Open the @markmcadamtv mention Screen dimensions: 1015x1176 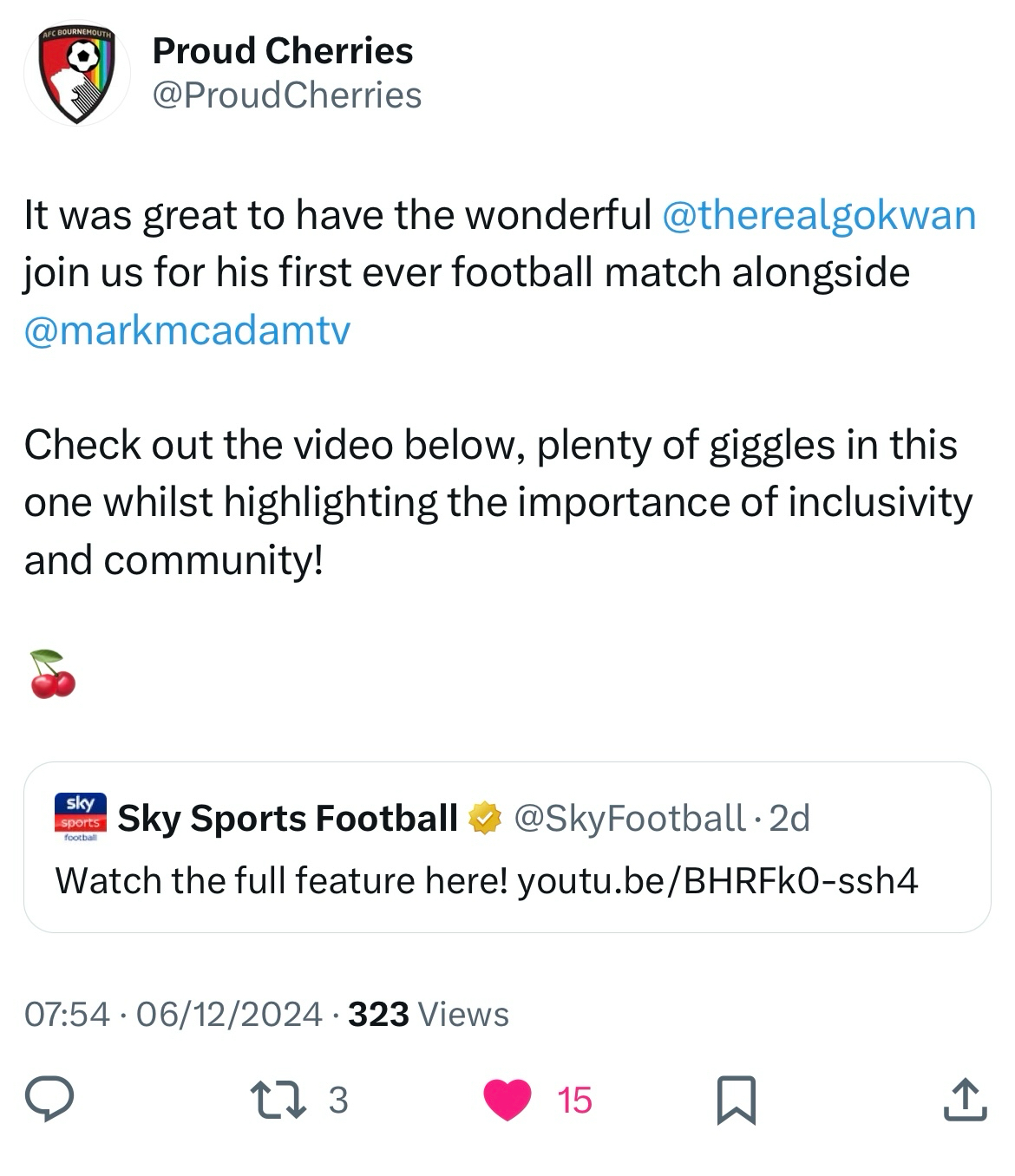pyautogui.click(x=187, y=330)
